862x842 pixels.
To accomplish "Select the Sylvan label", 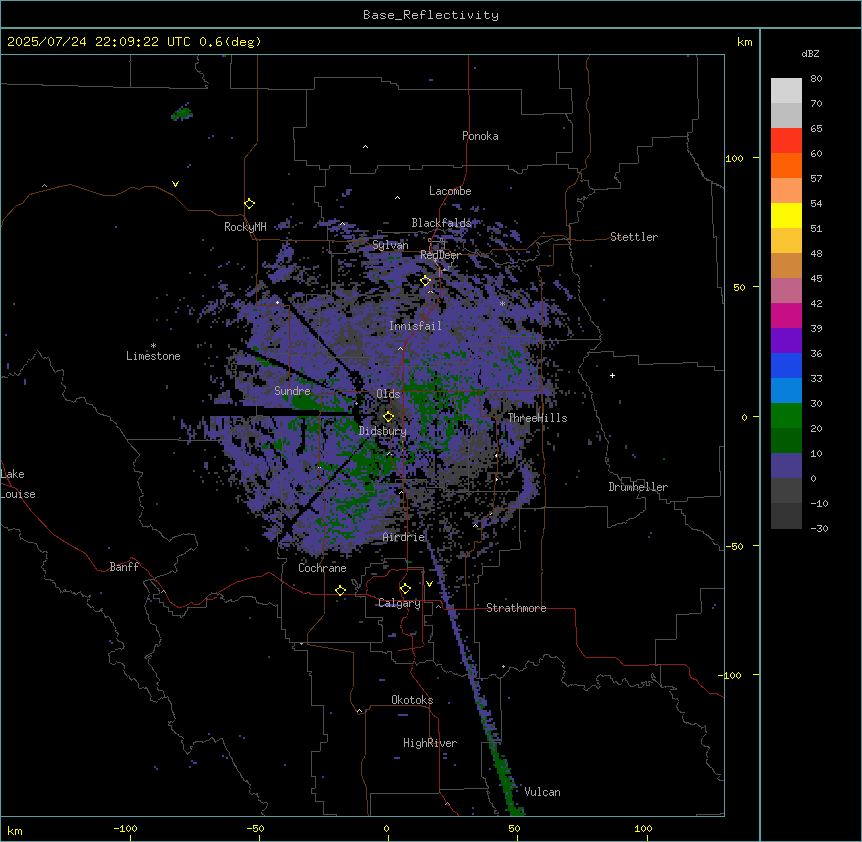I will point(390,245).
